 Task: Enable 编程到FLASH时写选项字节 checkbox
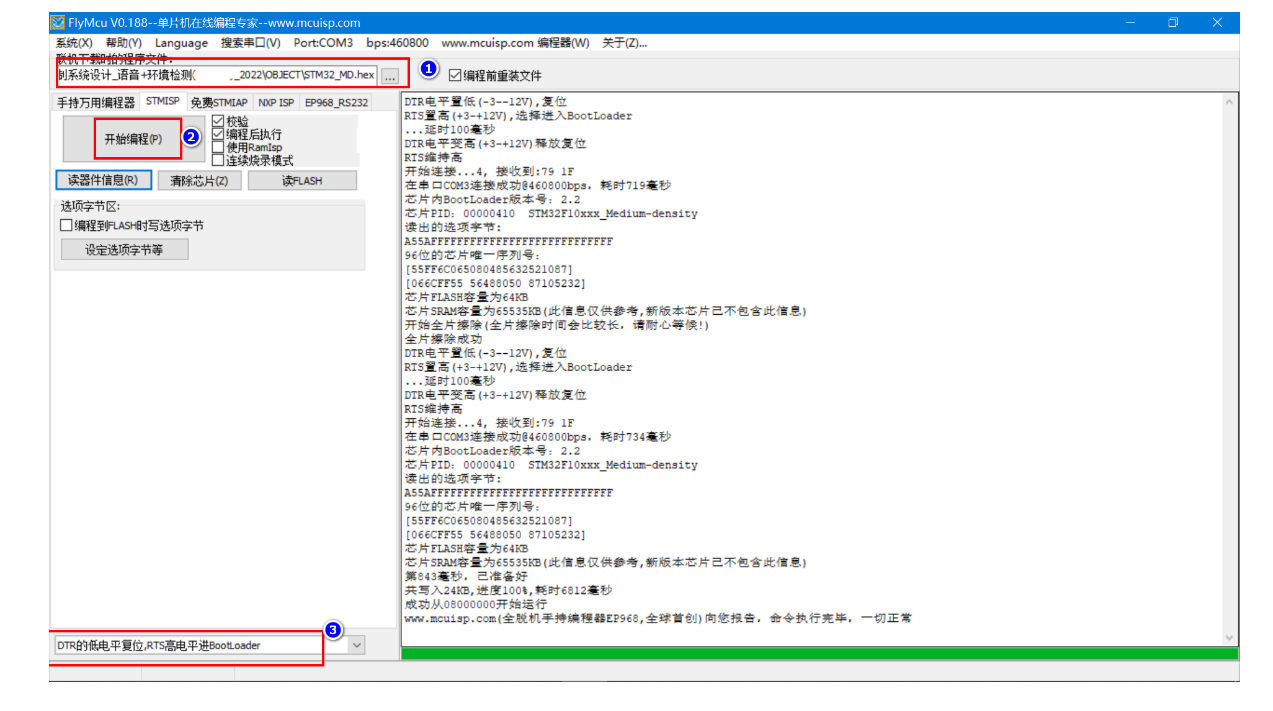[x=132, y=226]
